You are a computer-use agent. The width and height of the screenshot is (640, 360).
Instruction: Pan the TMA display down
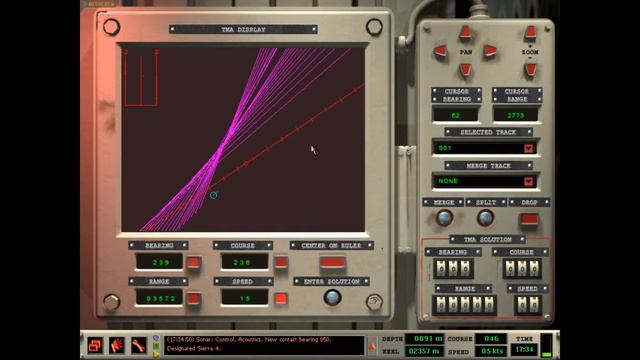click(465, 70)
